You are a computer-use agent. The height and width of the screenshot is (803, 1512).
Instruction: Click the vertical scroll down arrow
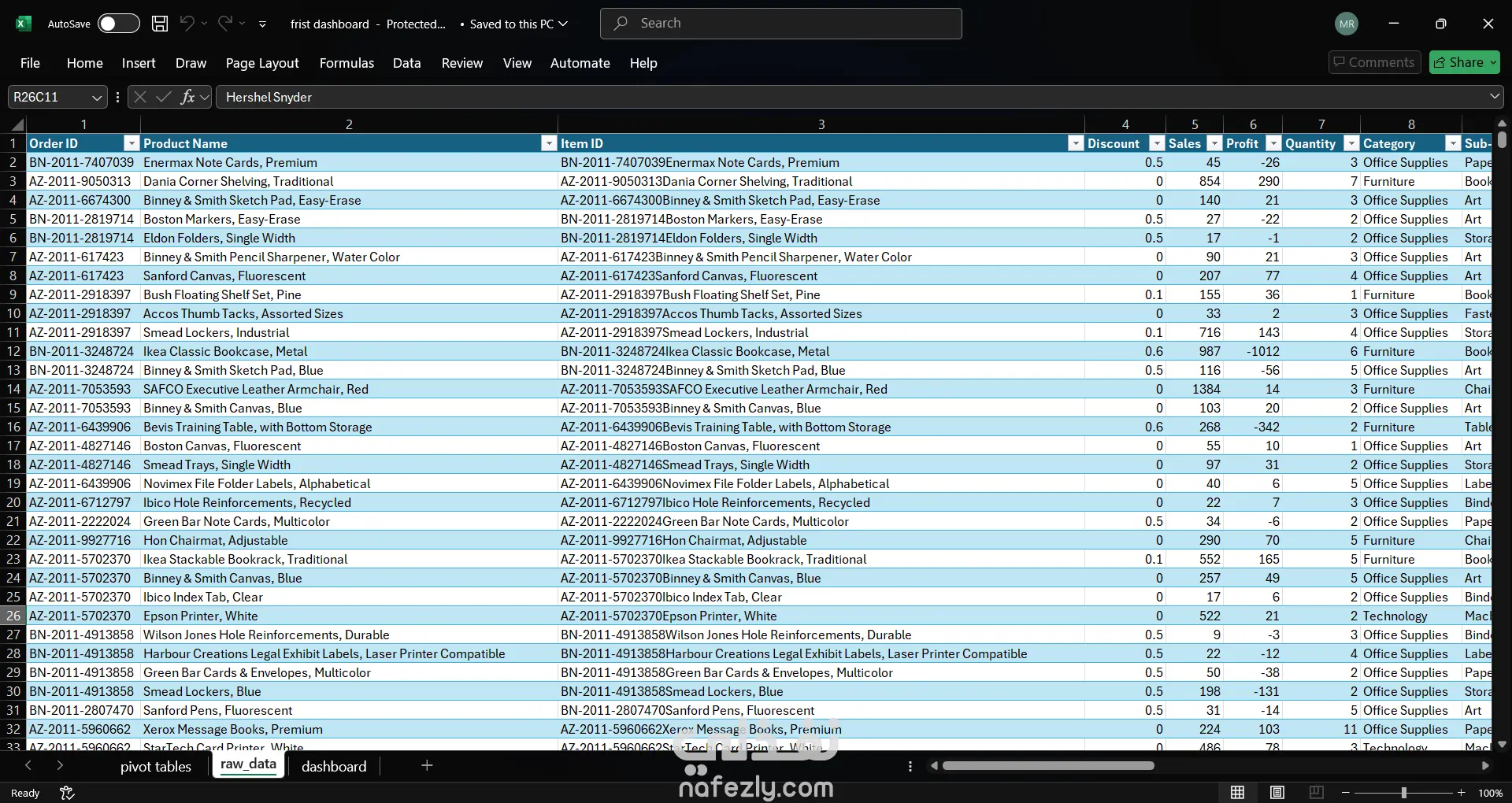1502,744
